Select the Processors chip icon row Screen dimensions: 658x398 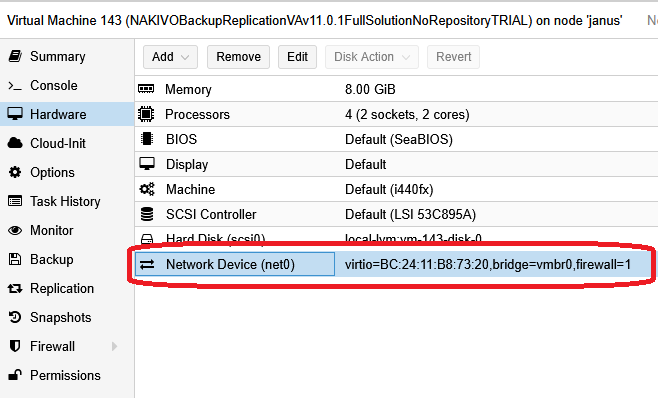pos(396,114)
